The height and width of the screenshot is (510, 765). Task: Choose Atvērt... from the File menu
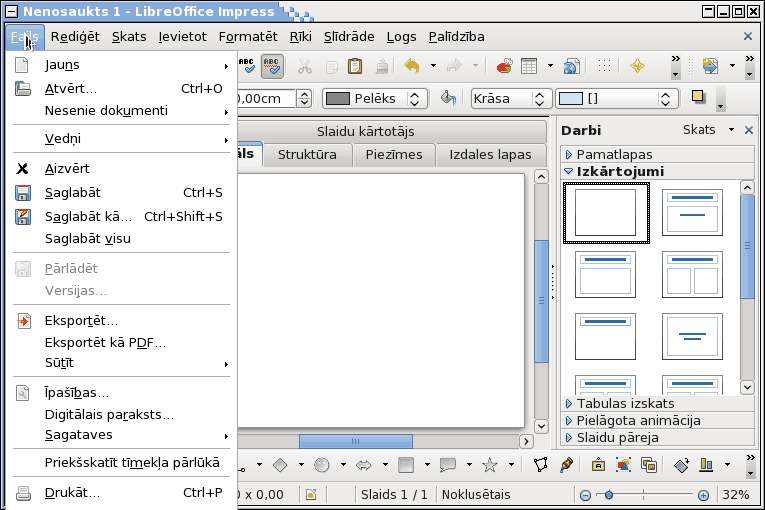(121, 89)
